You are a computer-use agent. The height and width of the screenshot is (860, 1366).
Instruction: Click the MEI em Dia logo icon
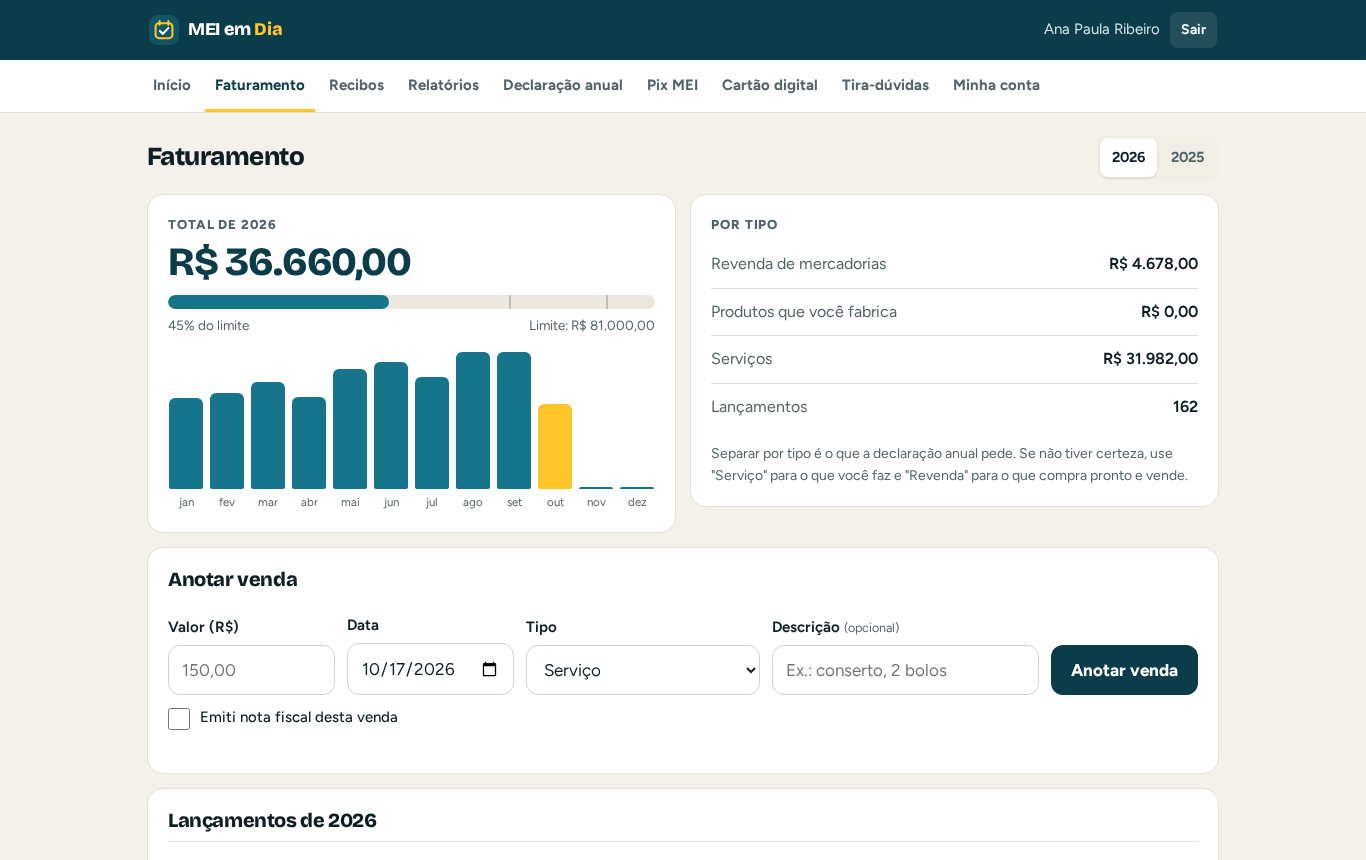coord(164,30)
